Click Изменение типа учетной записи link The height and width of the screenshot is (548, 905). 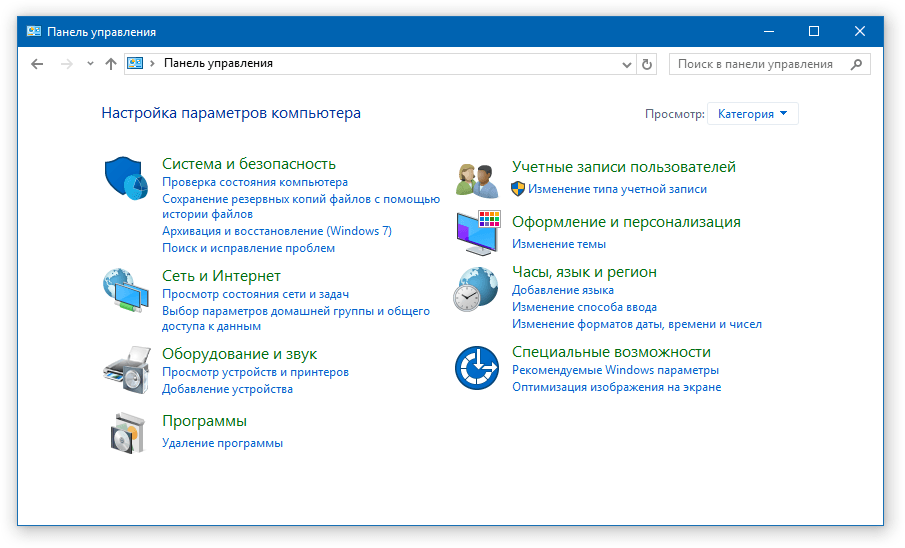pyautogui.click(x=618, y=189)
